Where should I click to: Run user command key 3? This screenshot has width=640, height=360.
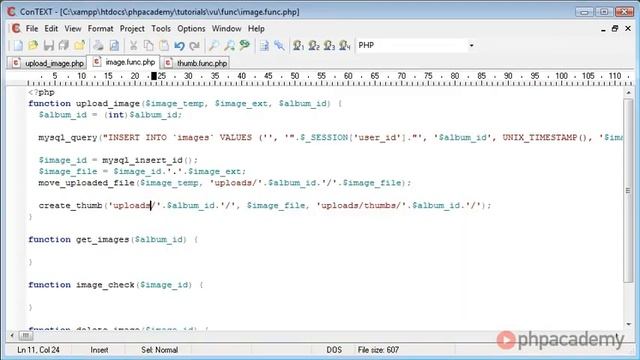point(329,45)
